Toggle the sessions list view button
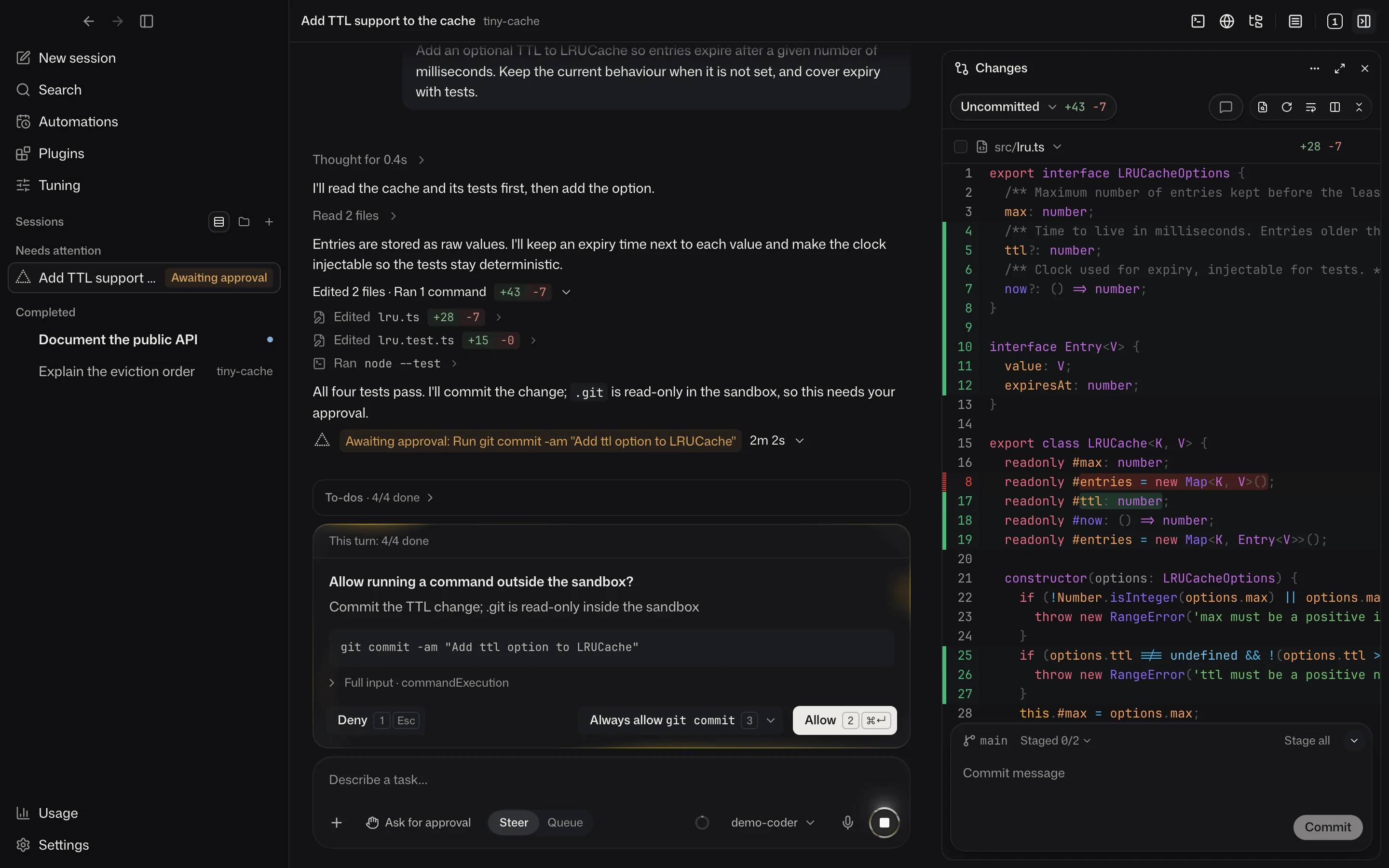The image size is (1389, 868). [x=218, y=222]
